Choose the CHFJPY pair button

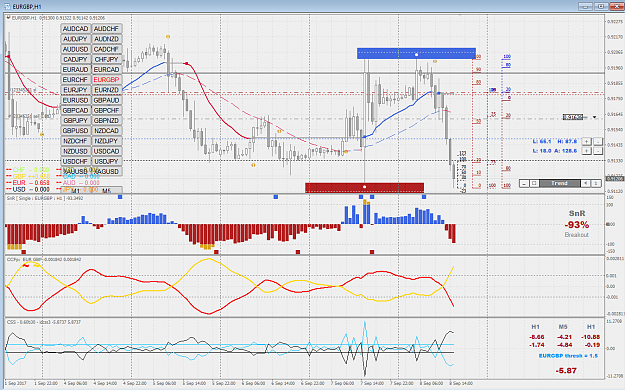[x=106, y=59]
